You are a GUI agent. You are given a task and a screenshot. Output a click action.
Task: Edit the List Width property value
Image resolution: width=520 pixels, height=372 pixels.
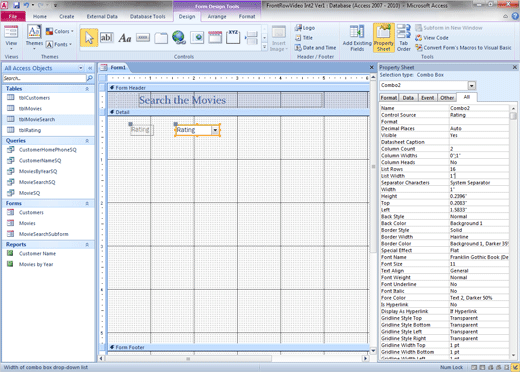point(479,176)
